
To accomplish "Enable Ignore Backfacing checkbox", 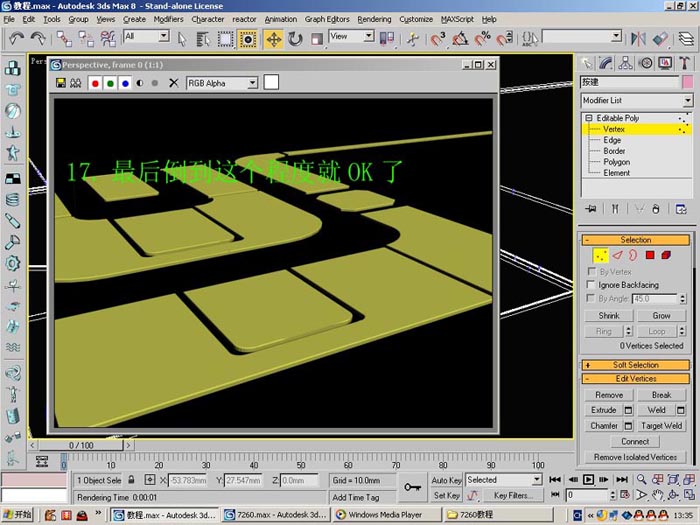I will pyautogui.click(x=591, y=284).
